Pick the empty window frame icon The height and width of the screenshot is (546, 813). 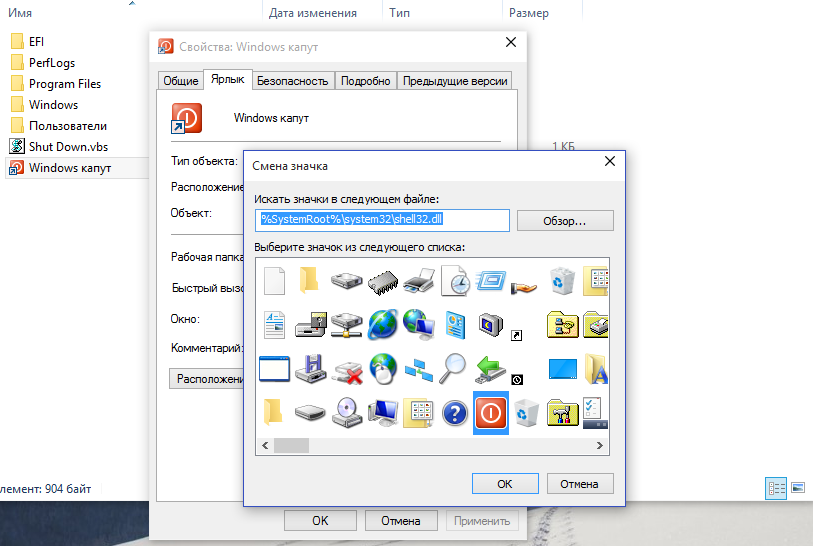(x=274, y=369)
